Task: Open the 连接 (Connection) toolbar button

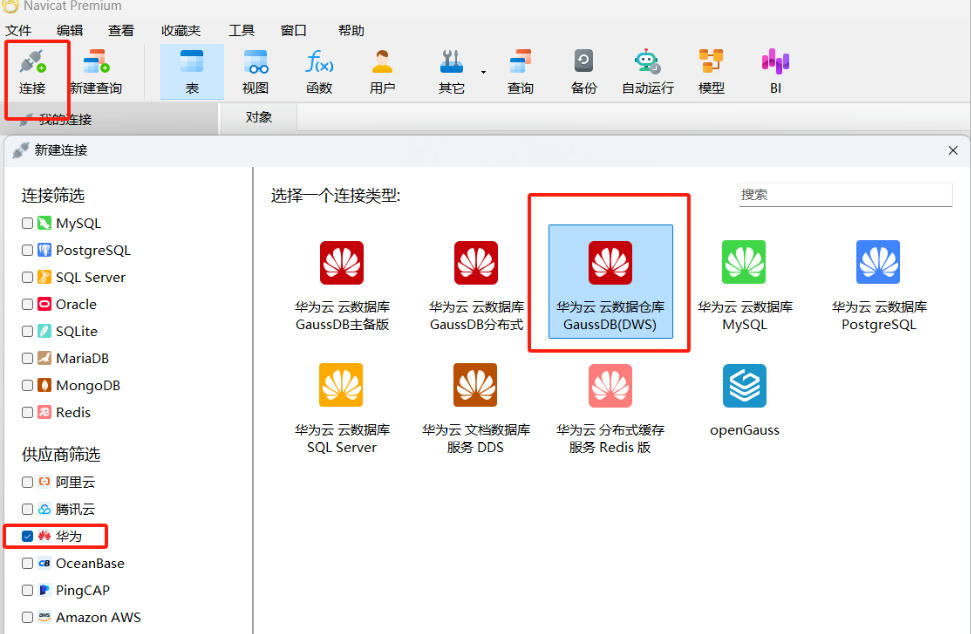Action: pos(32,72)
